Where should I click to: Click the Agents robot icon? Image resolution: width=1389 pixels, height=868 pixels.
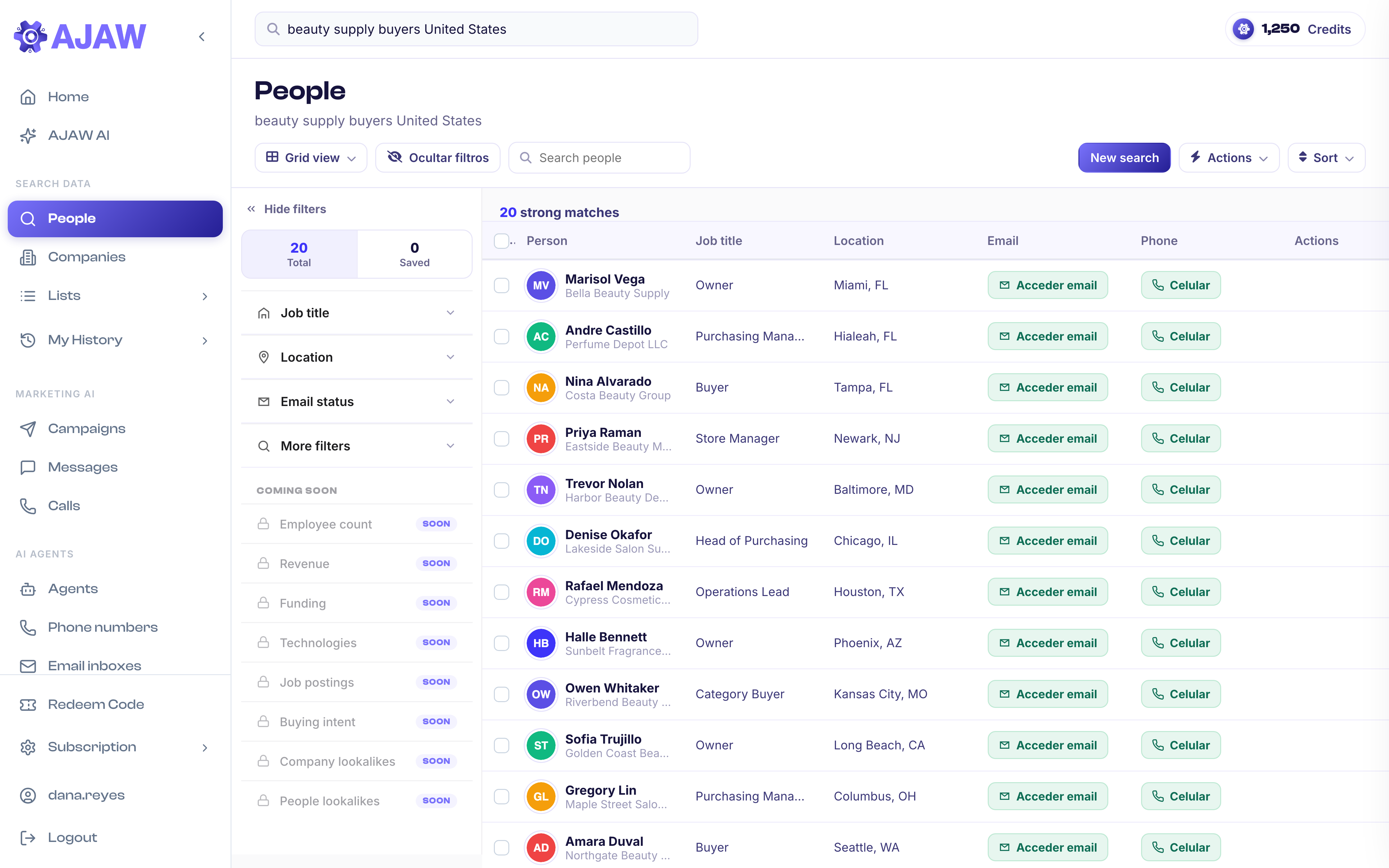[28, 589]
